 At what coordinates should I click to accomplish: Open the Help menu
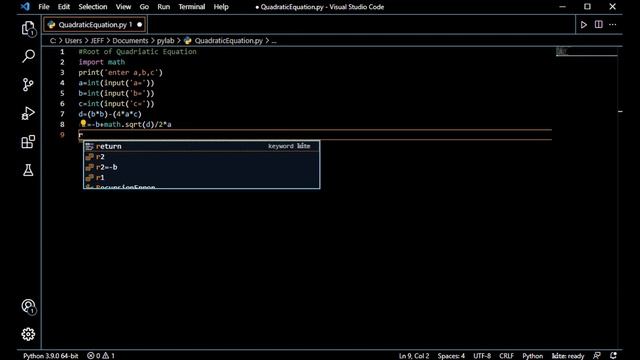pyautogui.click(x=221, y=7)
